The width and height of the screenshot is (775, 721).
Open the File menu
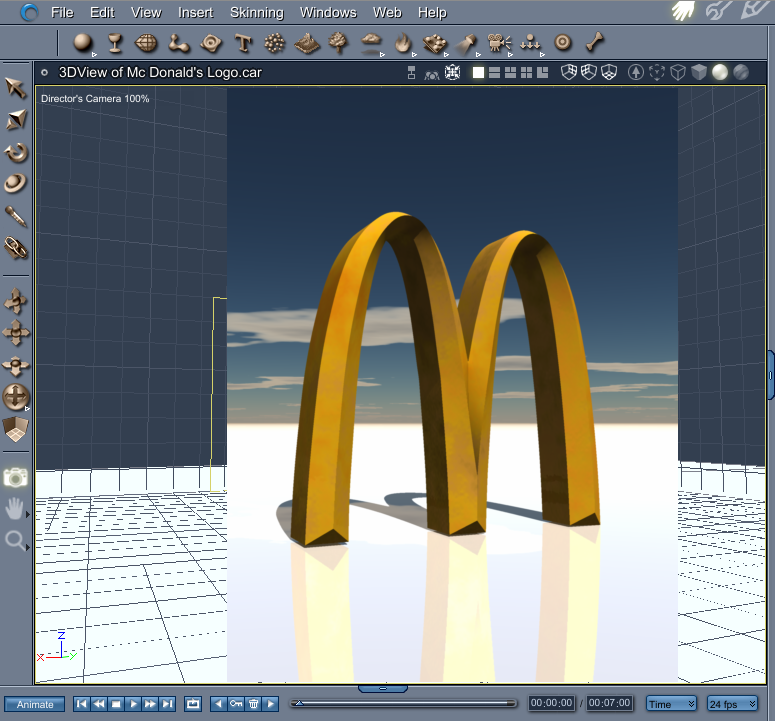[x=62, y=12]
